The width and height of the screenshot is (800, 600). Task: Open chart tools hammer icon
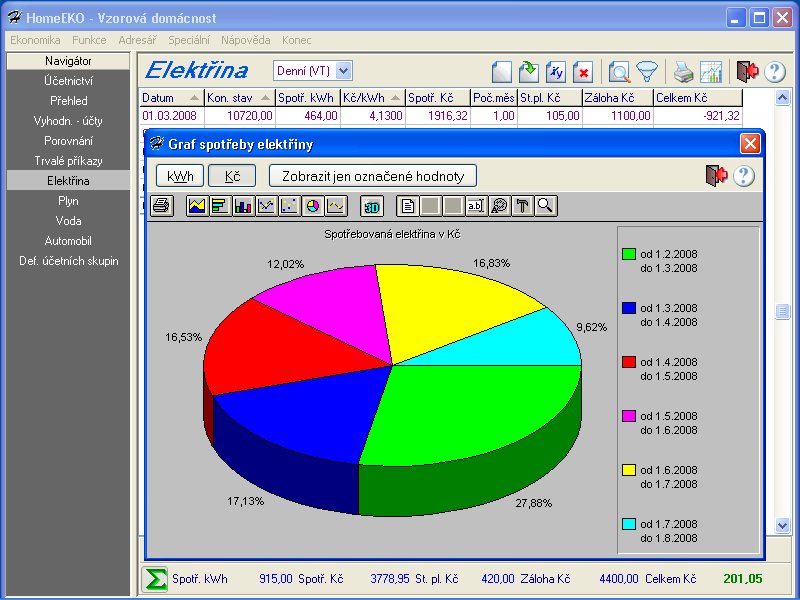522,206
